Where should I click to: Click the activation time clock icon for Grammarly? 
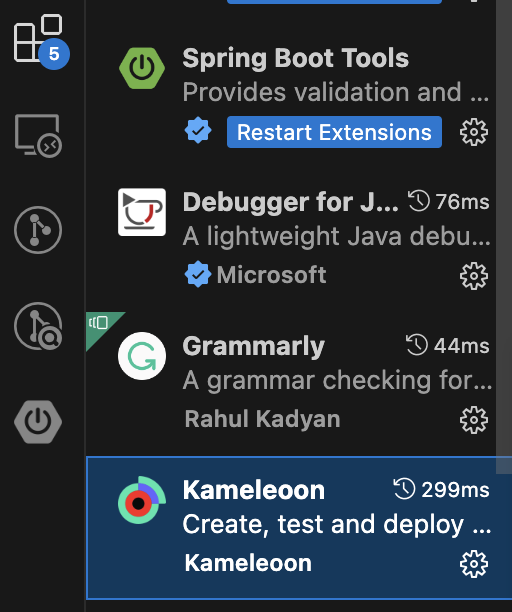[417, 345]
